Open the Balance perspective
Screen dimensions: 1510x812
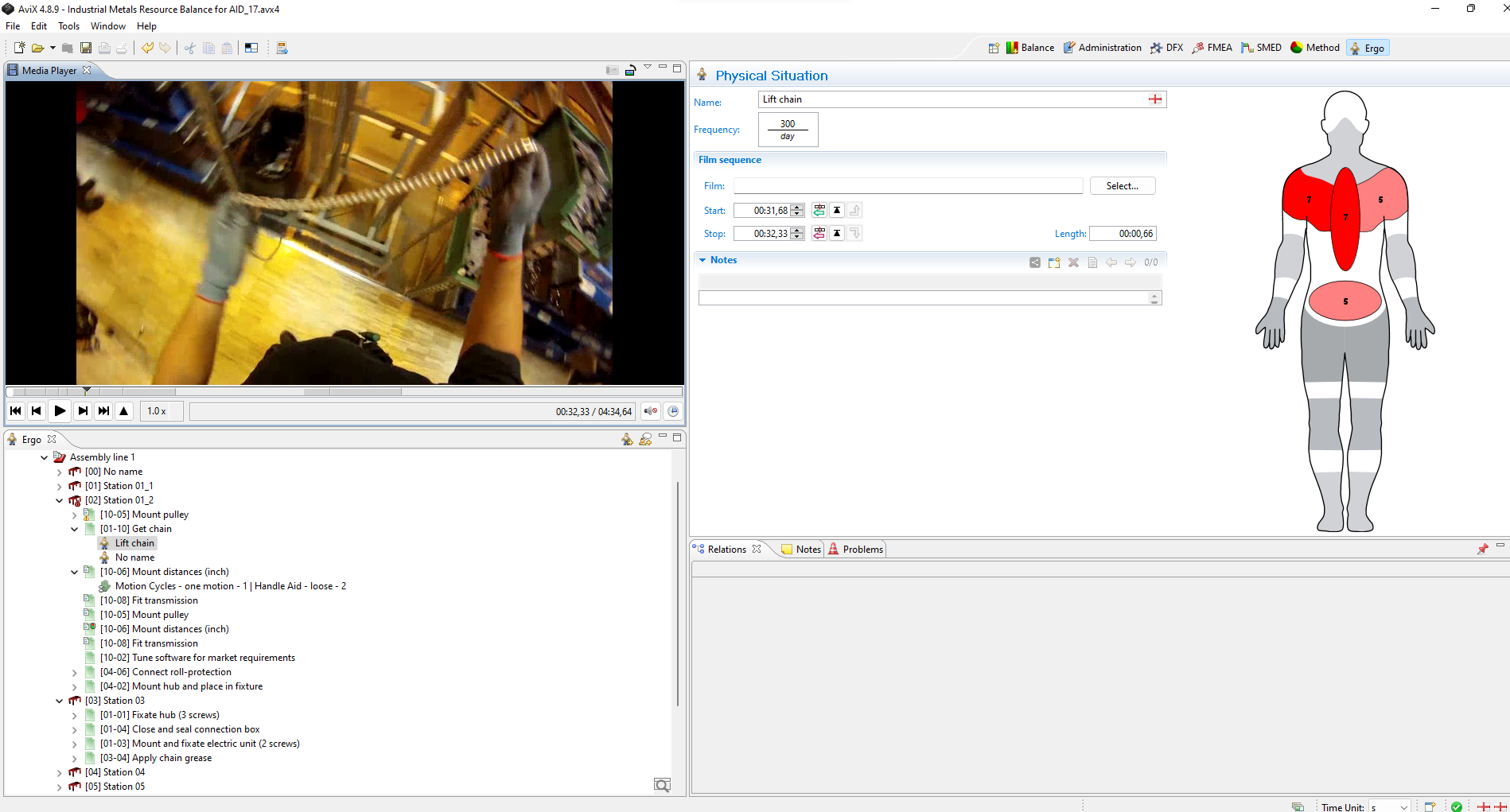(1030, 48)
